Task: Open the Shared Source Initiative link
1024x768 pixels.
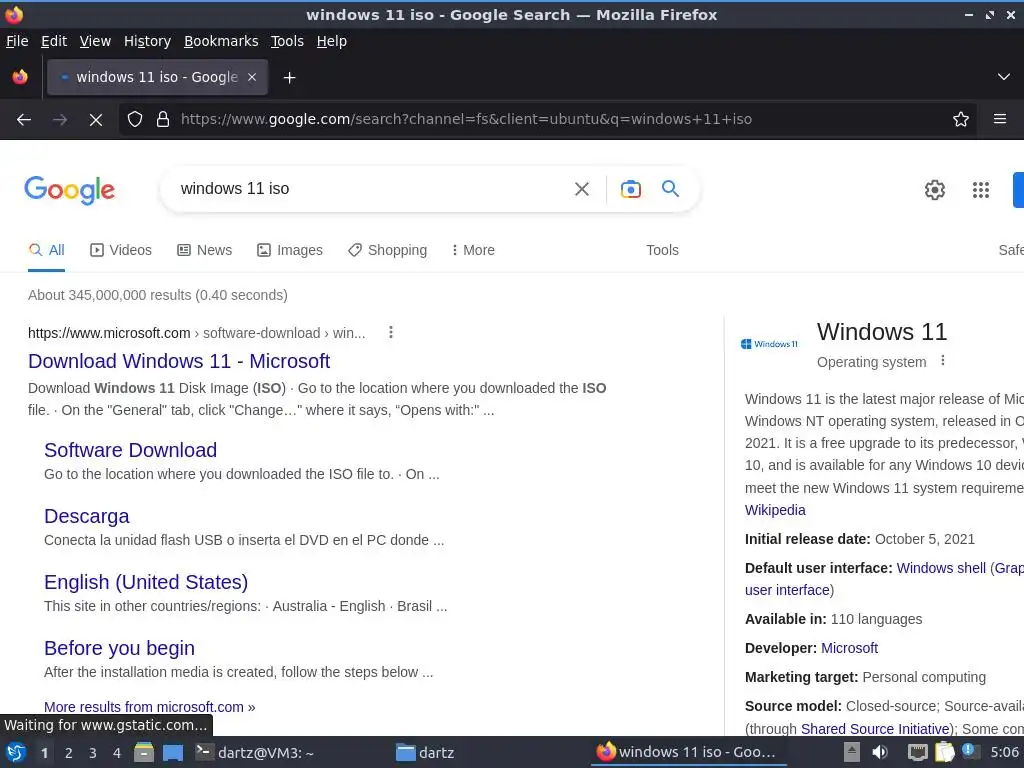Action: click(875, 729)
